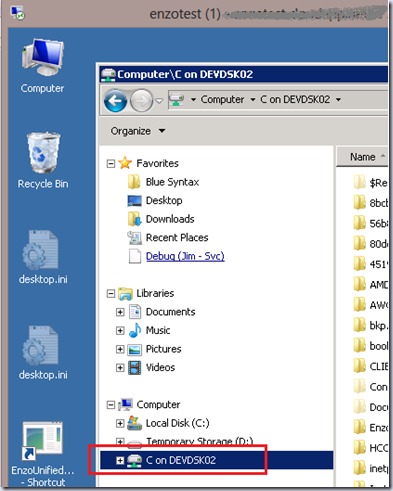Click the remote desktop icon in title bar
The height and width of the screenshot is (491, 393).
pos(17,13)
